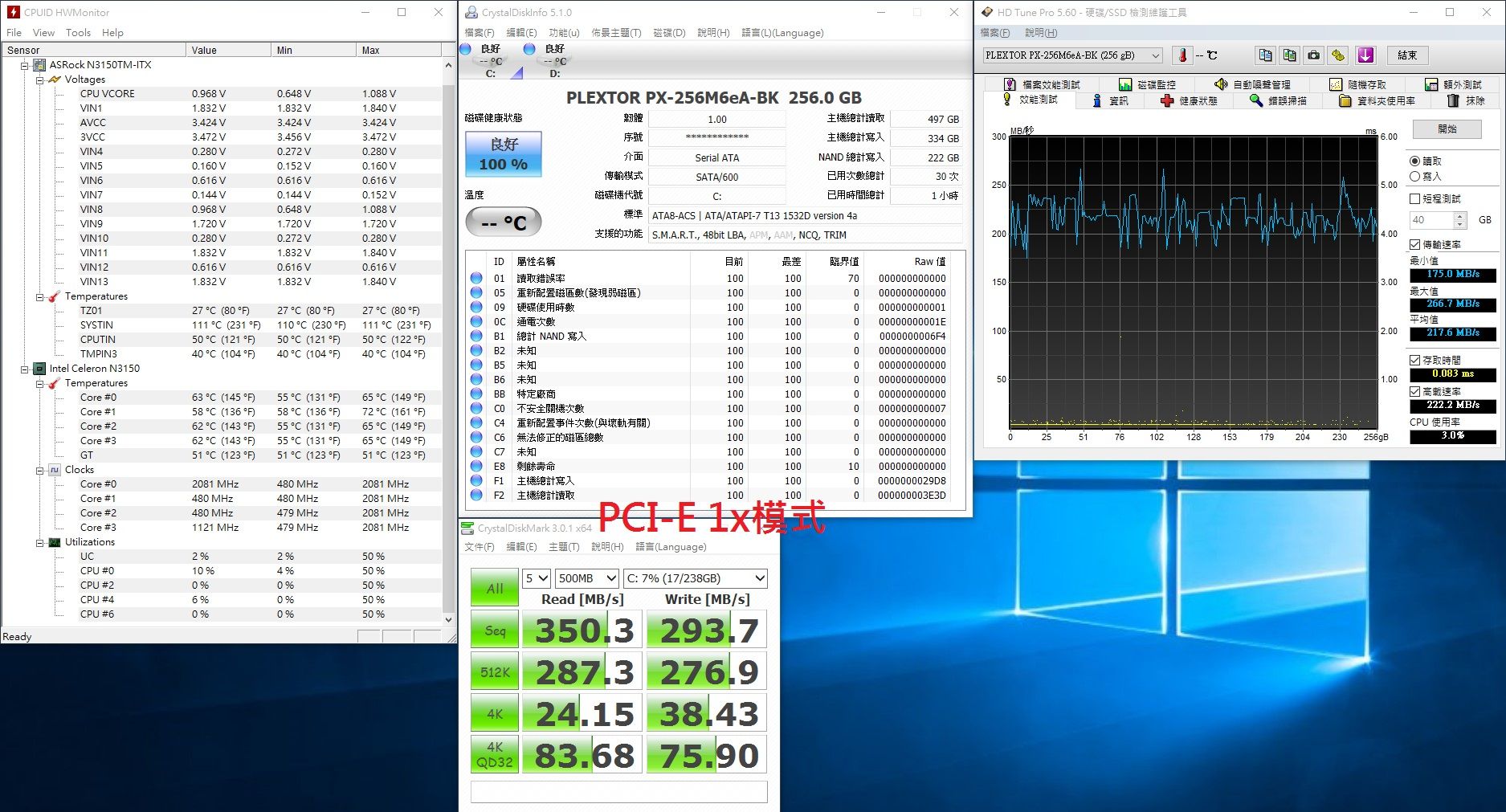Click 良好 100% health status button
1506x812 pixels.
[504, 154]
